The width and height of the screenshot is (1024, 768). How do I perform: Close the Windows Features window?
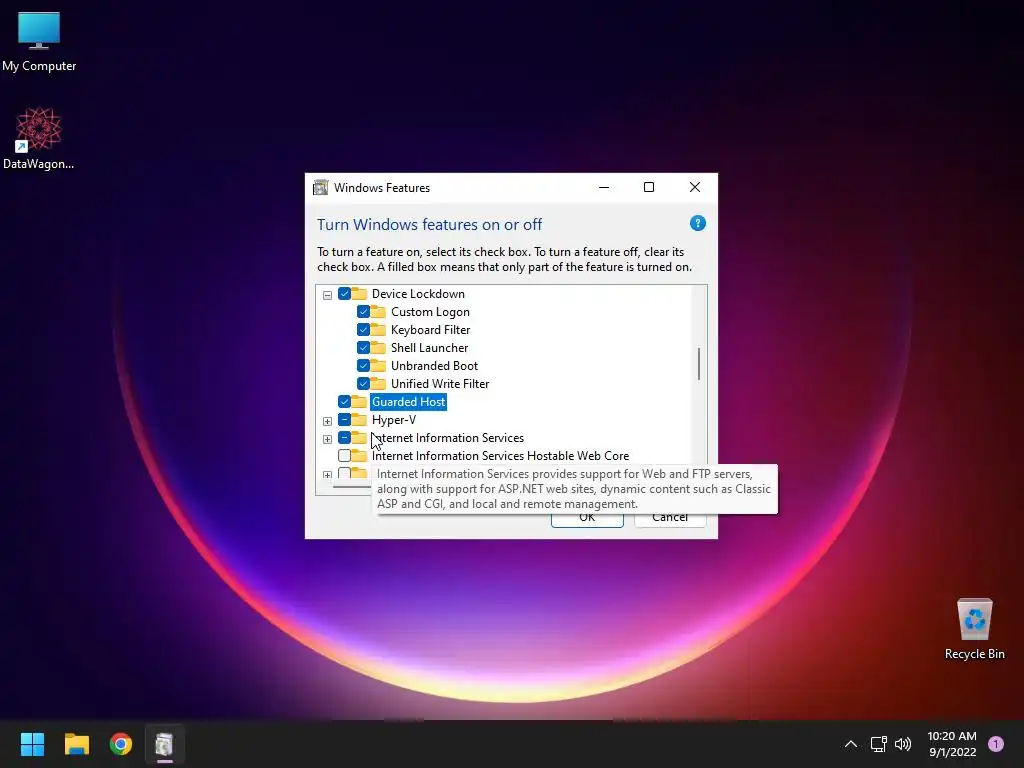695,187
